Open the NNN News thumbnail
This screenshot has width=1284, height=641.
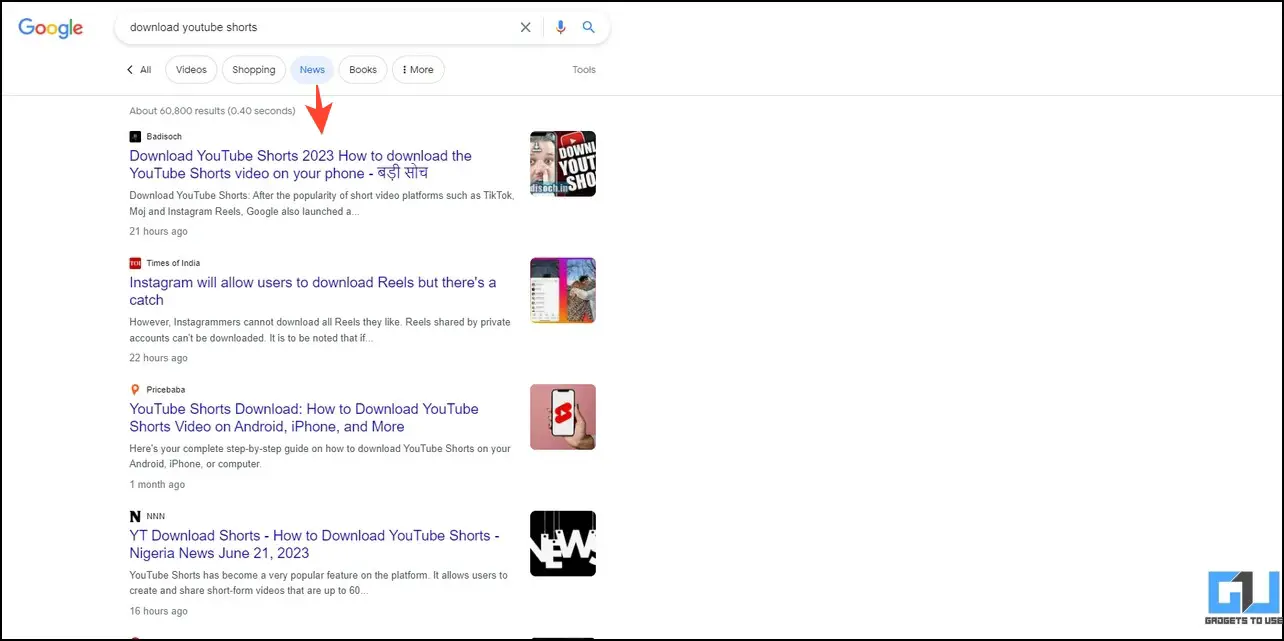pos(563,544)
